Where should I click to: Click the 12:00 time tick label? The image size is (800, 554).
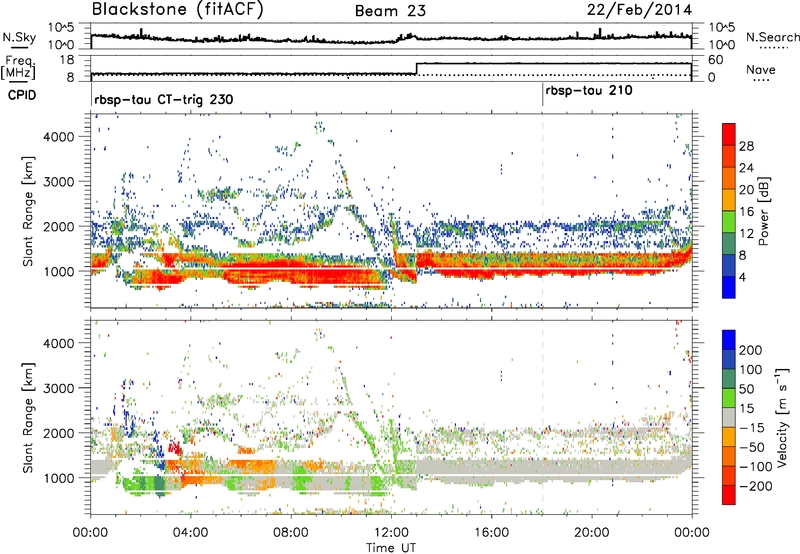coord(391,533)
